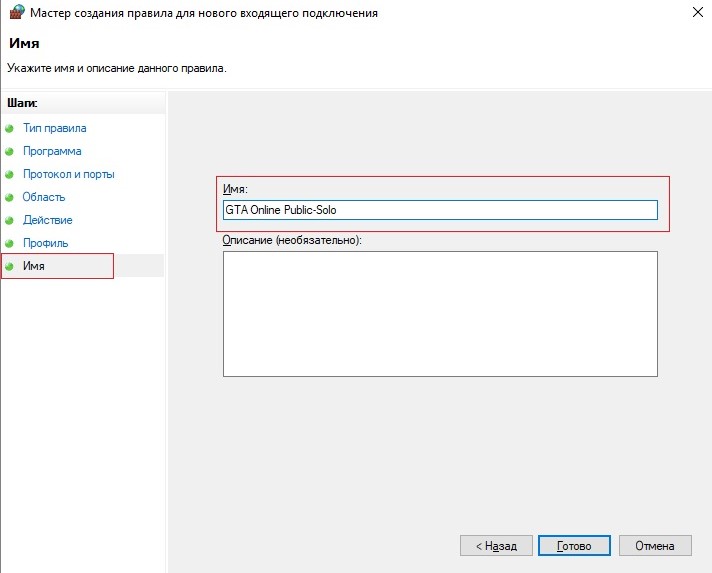Click green bullet beside the 'Имя' step
Image resolution: width=712 pixels, height=573 pixels.
tap(10, 267)
